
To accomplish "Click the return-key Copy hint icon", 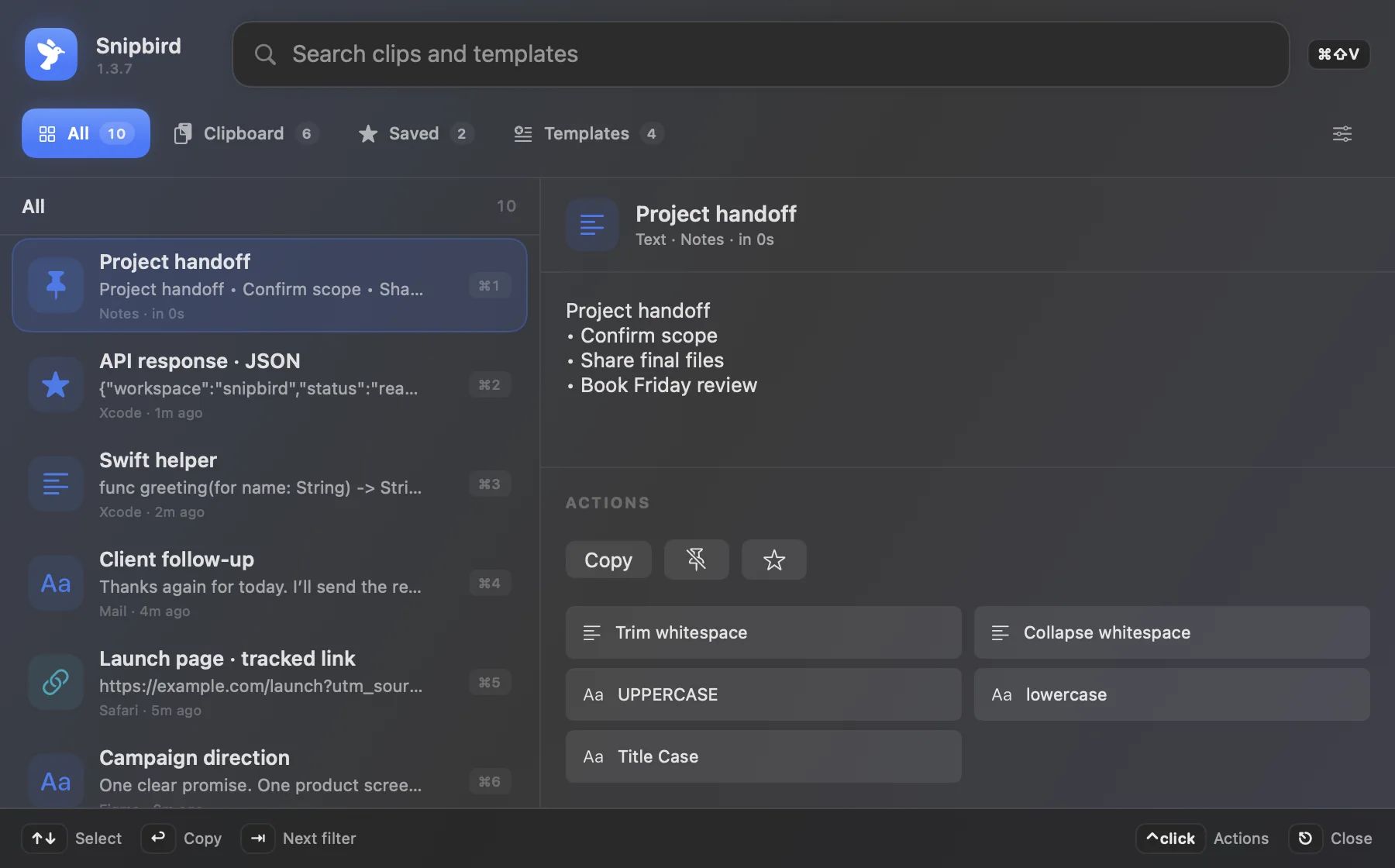I will click(158, 838).
